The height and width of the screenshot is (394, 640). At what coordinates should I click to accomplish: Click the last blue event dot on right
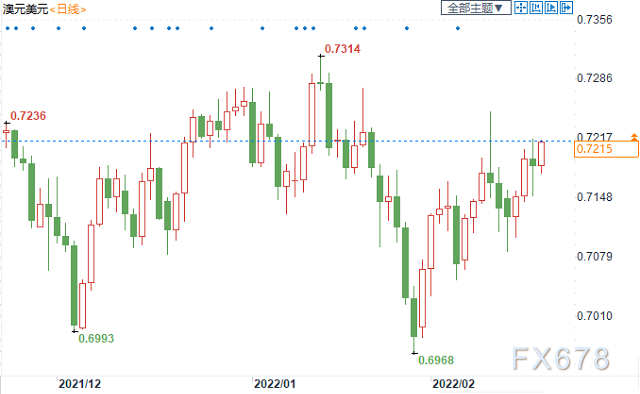tap(458, 28)
